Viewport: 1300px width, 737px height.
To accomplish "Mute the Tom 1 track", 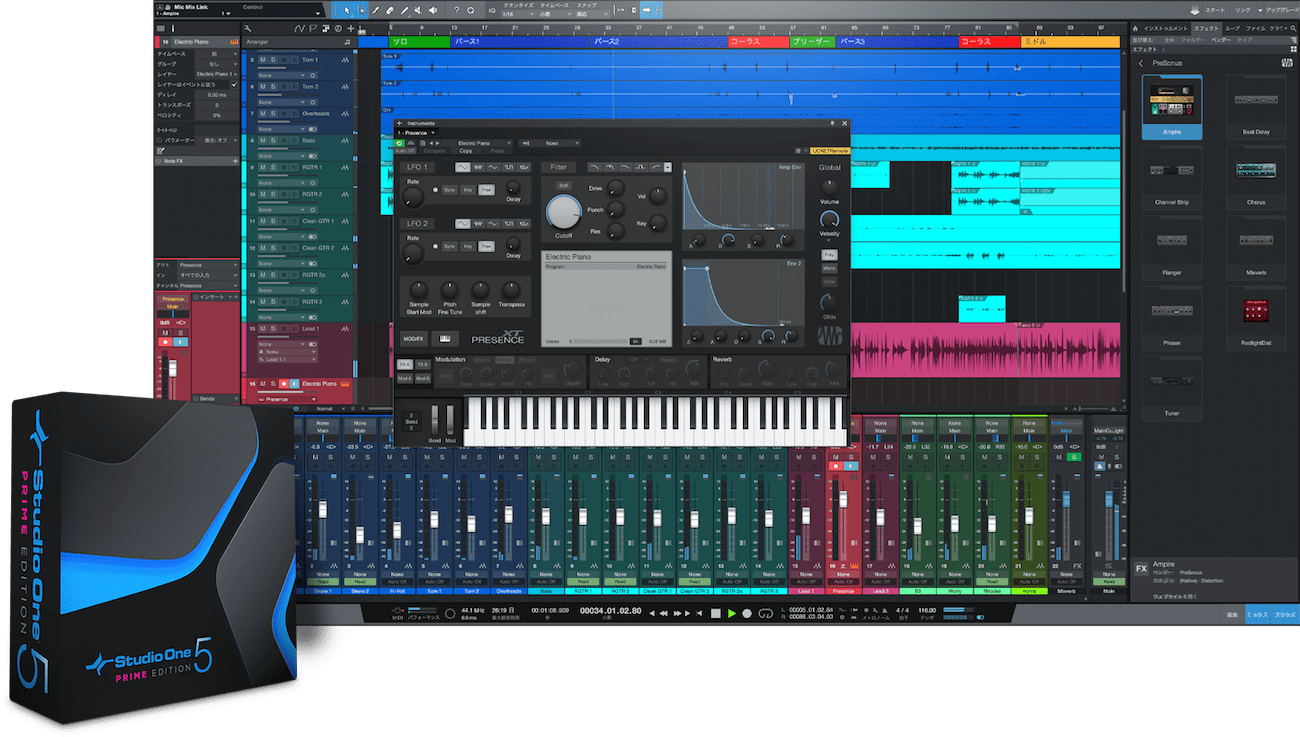I will [x=263, y=60].
